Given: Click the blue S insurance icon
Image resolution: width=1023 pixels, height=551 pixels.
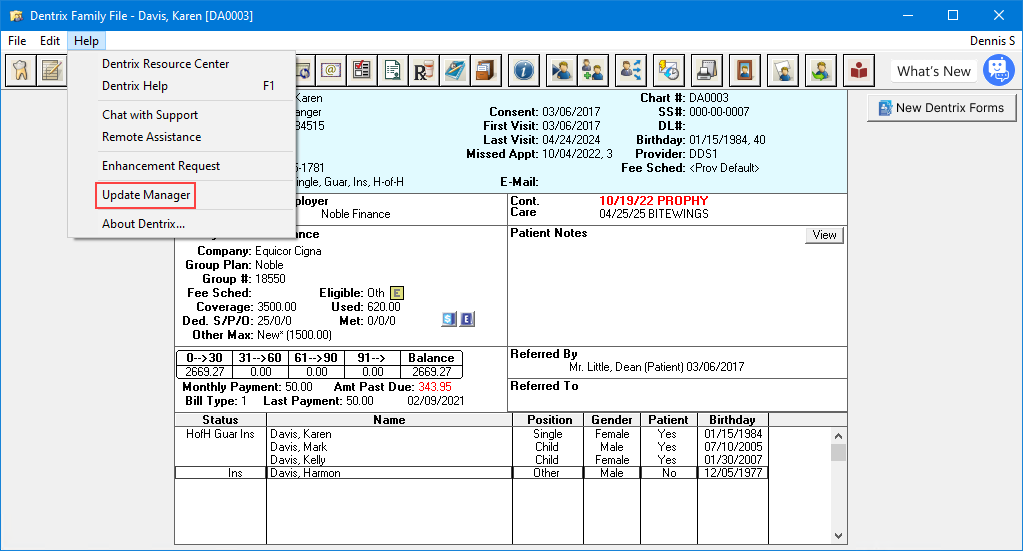Looking at the screenshot, I should point(449,320).
